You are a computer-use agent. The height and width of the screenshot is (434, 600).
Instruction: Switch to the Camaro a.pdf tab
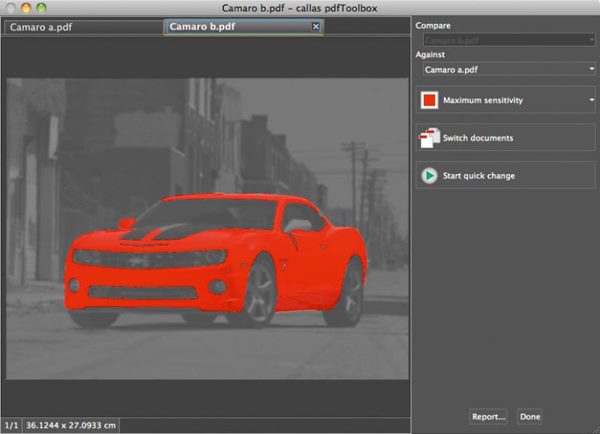tap(83, 27)
